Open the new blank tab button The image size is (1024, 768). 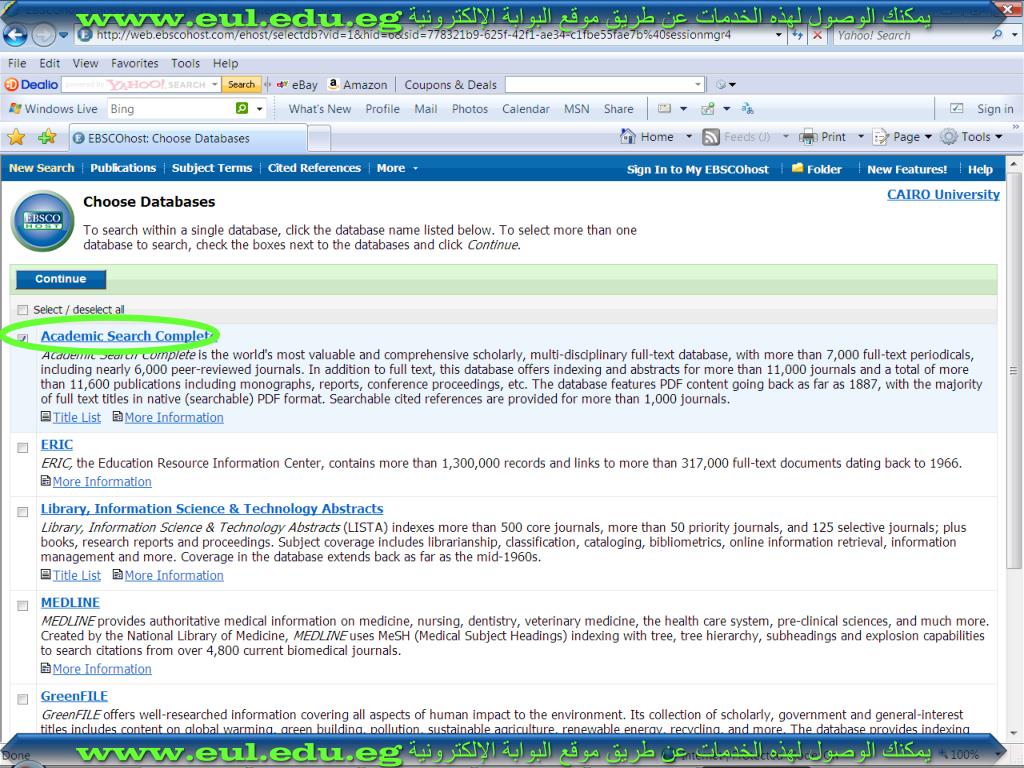[x=319, y=138]
